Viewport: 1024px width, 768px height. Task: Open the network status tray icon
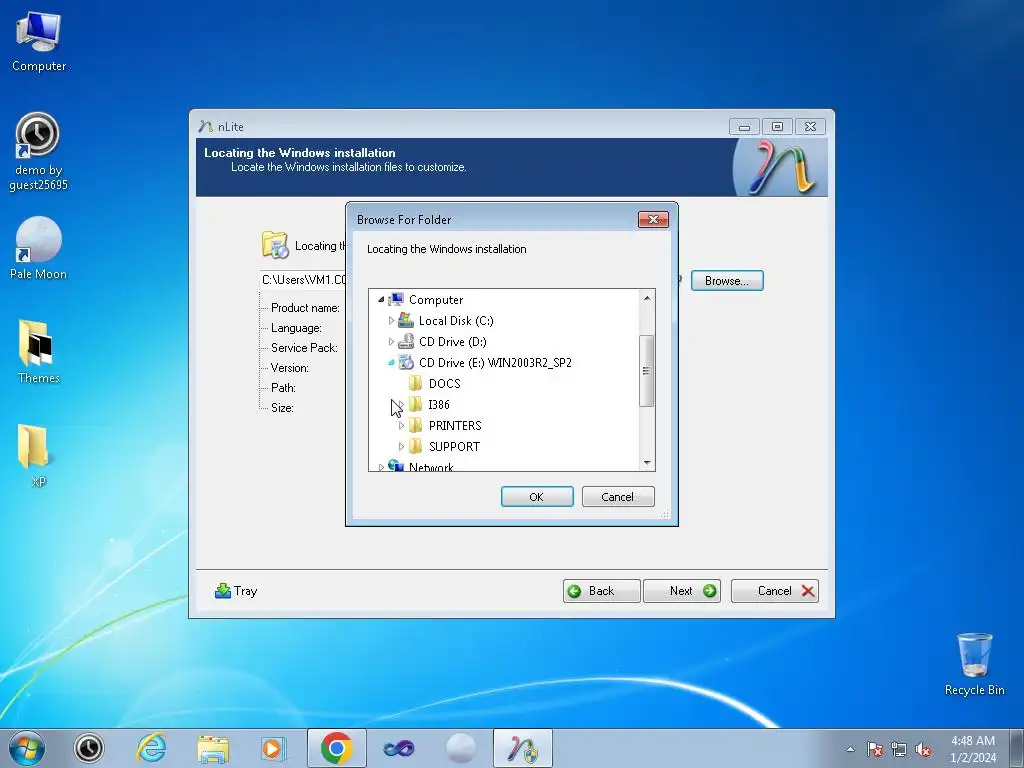(899, 749)
